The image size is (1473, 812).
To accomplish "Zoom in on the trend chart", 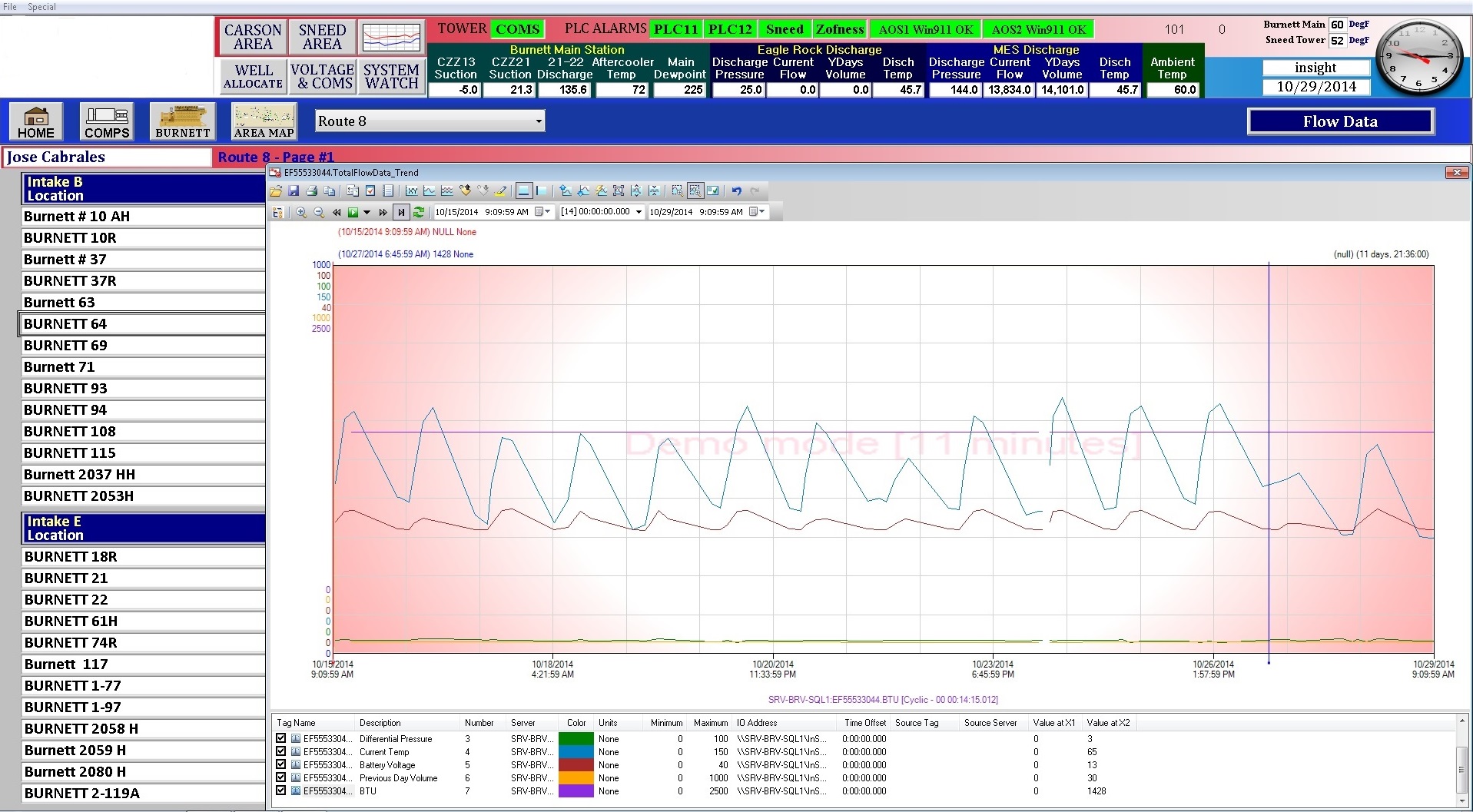I will click(x=300, y=213).
